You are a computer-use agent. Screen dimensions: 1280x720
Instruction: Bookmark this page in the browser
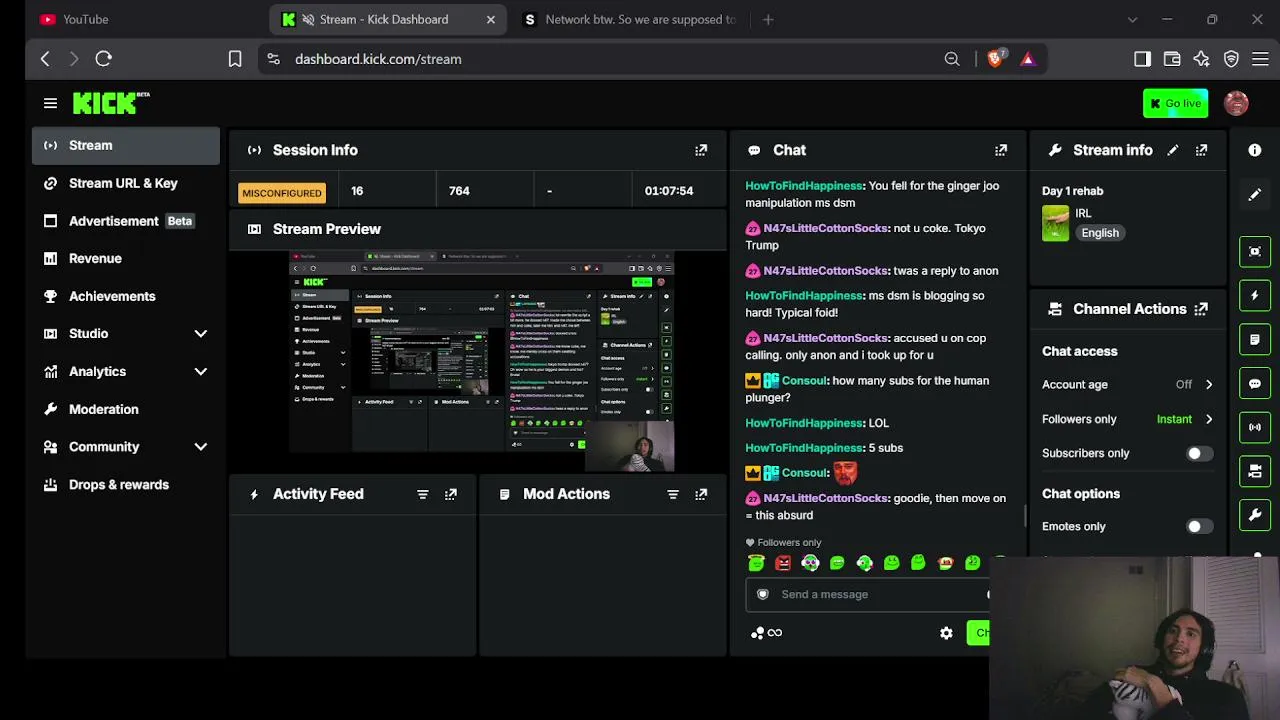point(235,59)
